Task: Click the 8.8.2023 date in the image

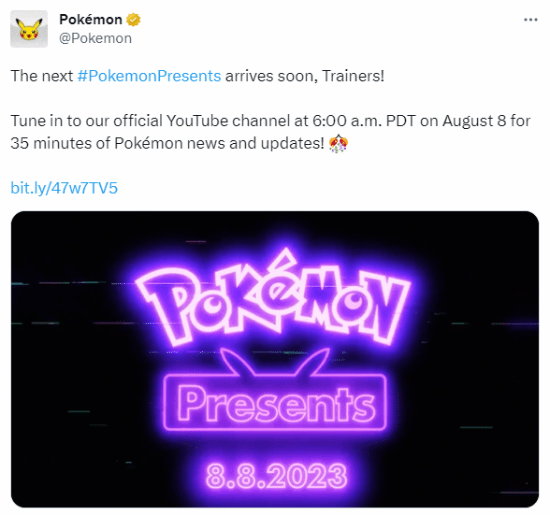Action: point(276,476)
